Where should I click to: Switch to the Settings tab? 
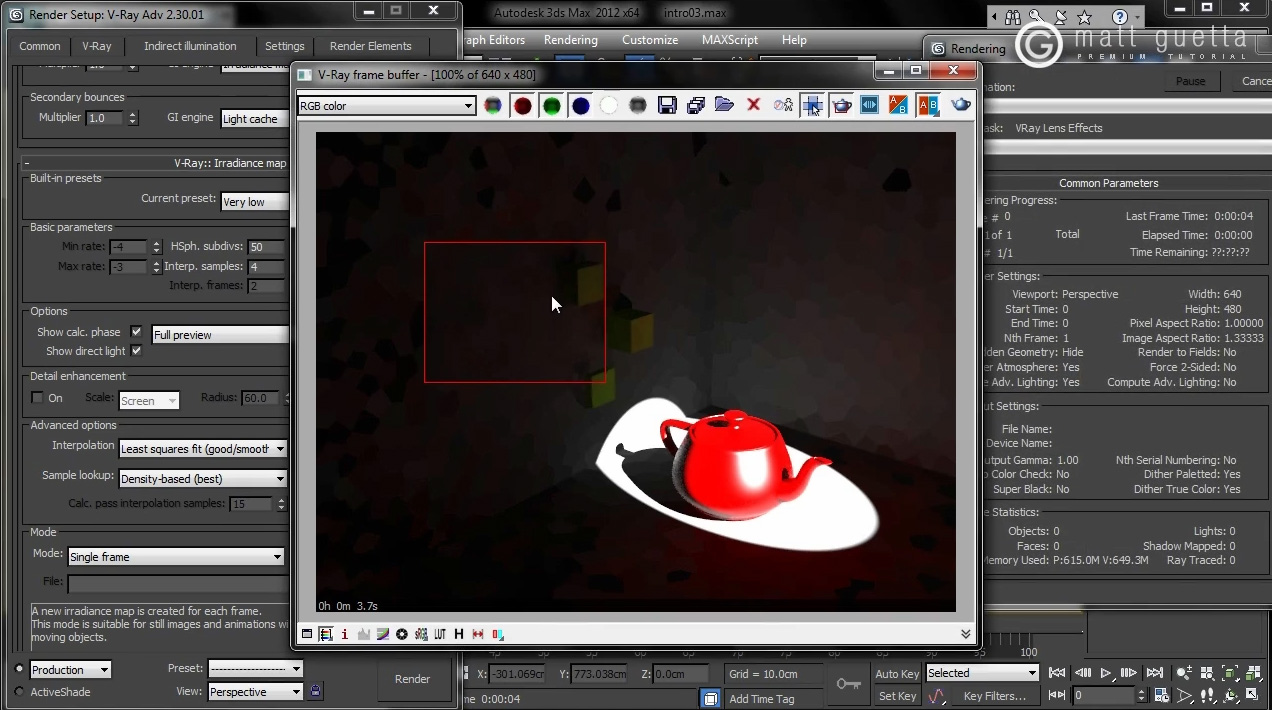pyautogui.click(x=285, y=46)
